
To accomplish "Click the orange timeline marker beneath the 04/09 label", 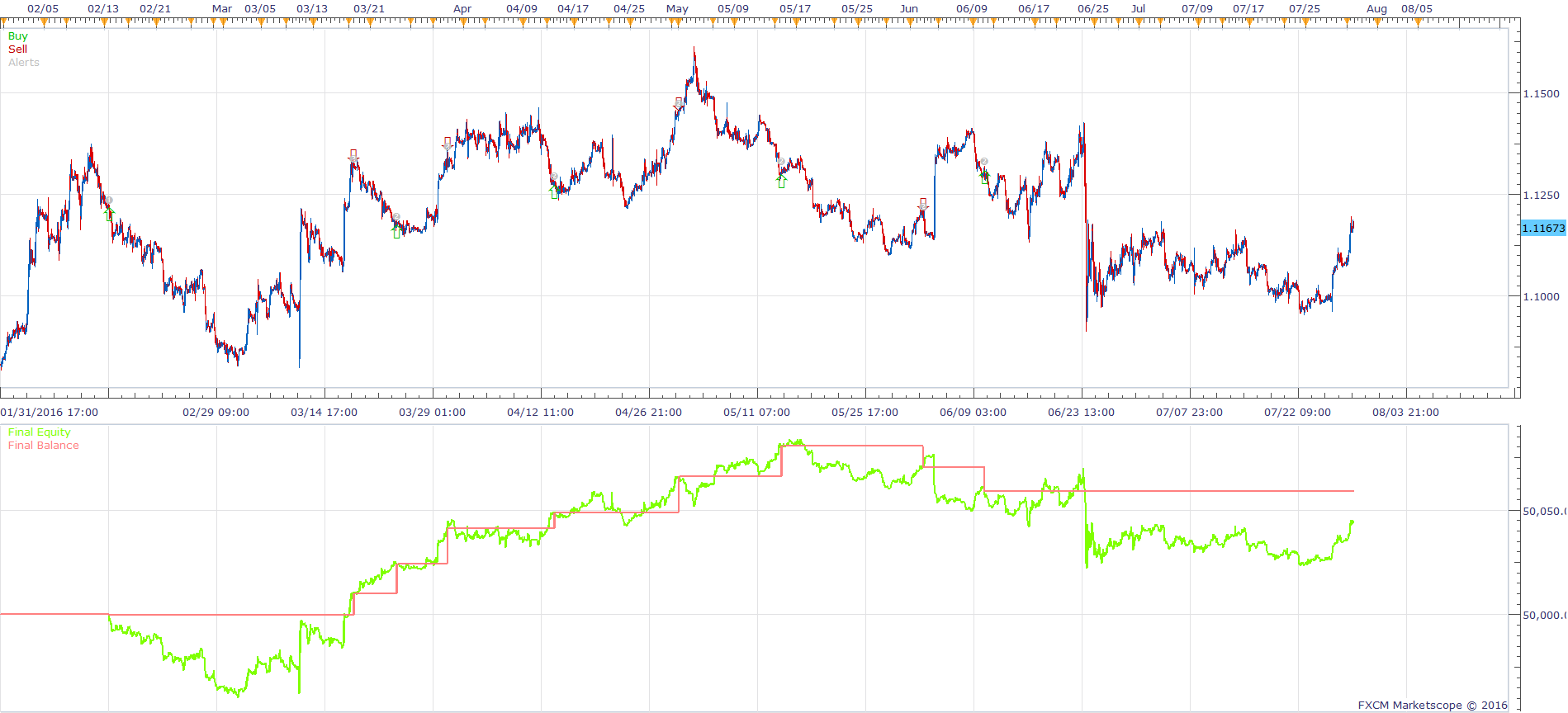I will [x=522, y=23].
